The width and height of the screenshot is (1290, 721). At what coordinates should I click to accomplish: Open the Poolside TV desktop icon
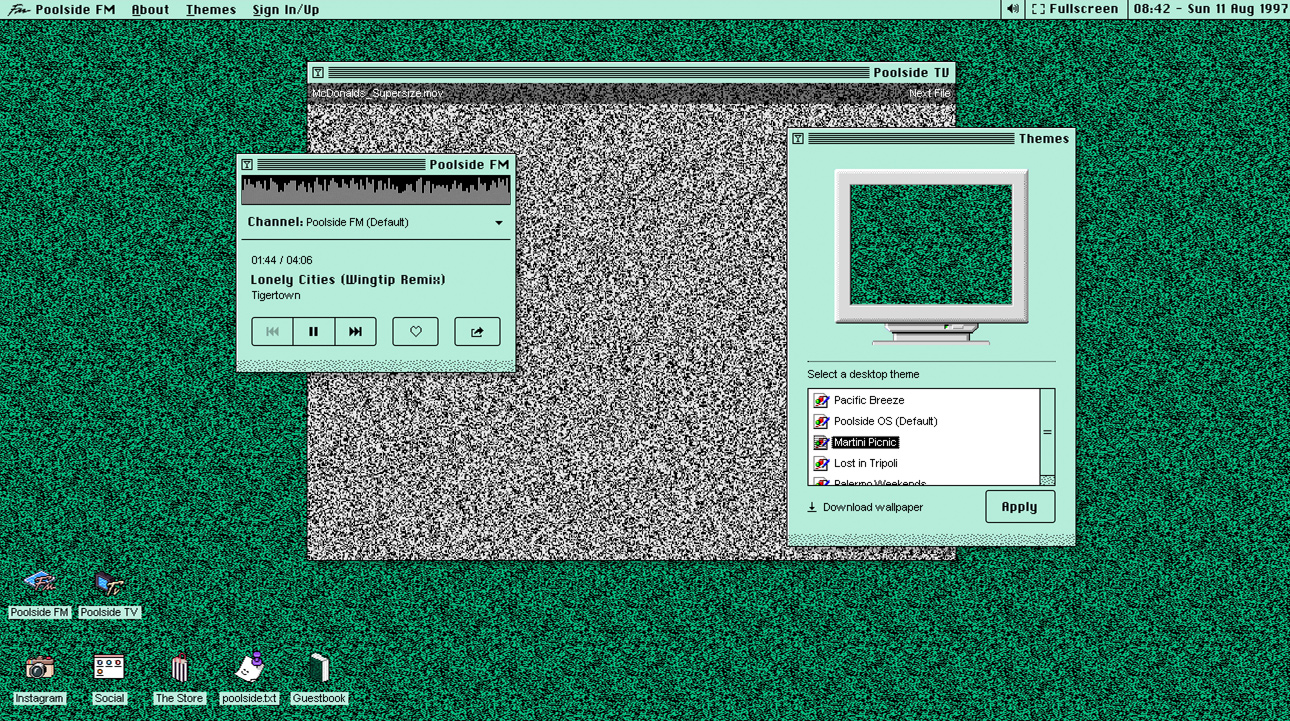tap(109, 583)
